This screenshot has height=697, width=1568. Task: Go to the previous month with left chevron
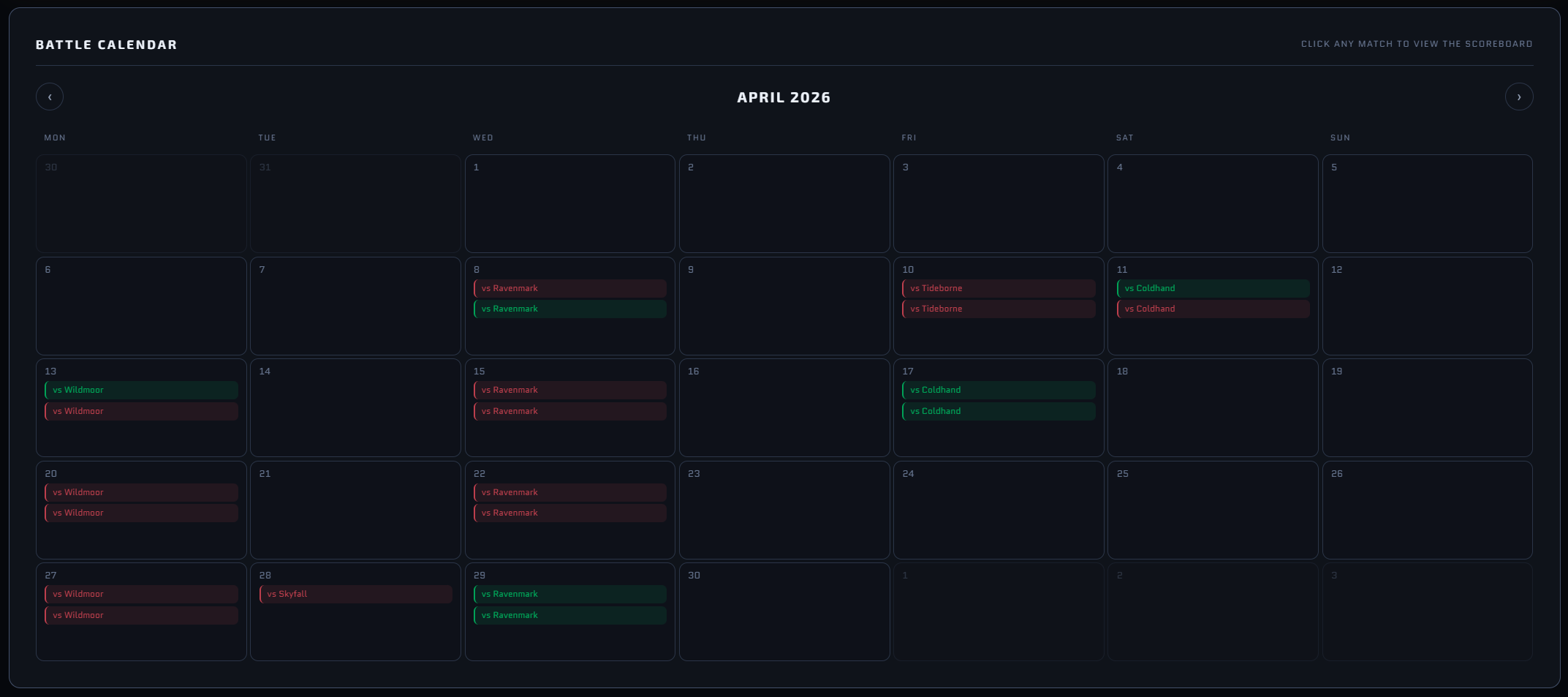[x=50, y=97]
